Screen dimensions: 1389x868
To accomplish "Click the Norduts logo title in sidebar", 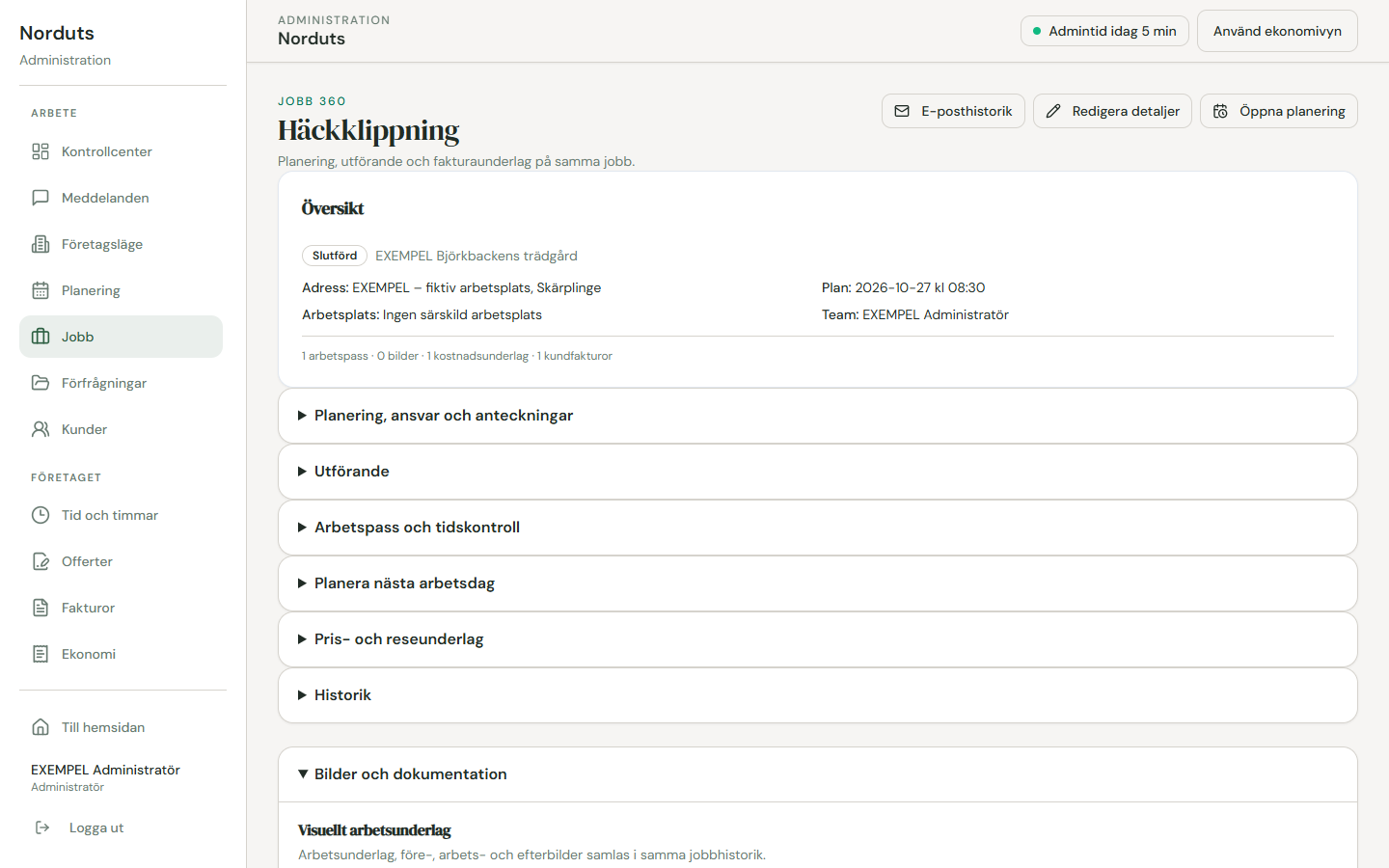I will pyautogui.click(x=57, y=33).
